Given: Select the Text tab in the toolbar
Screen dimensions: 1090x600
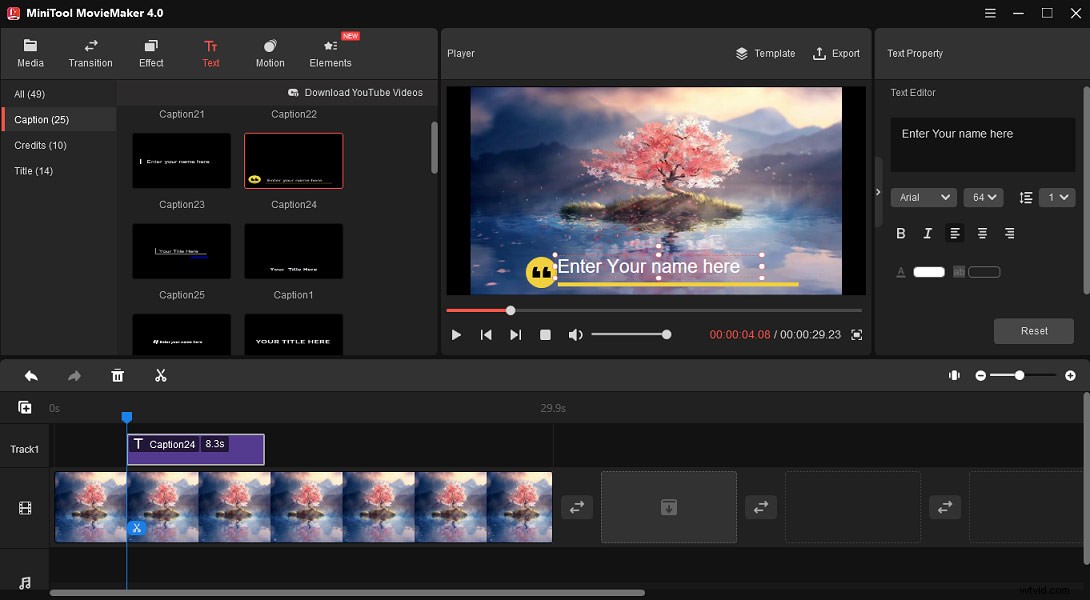Looking at the screenshot, I should [x=210, y=52].
